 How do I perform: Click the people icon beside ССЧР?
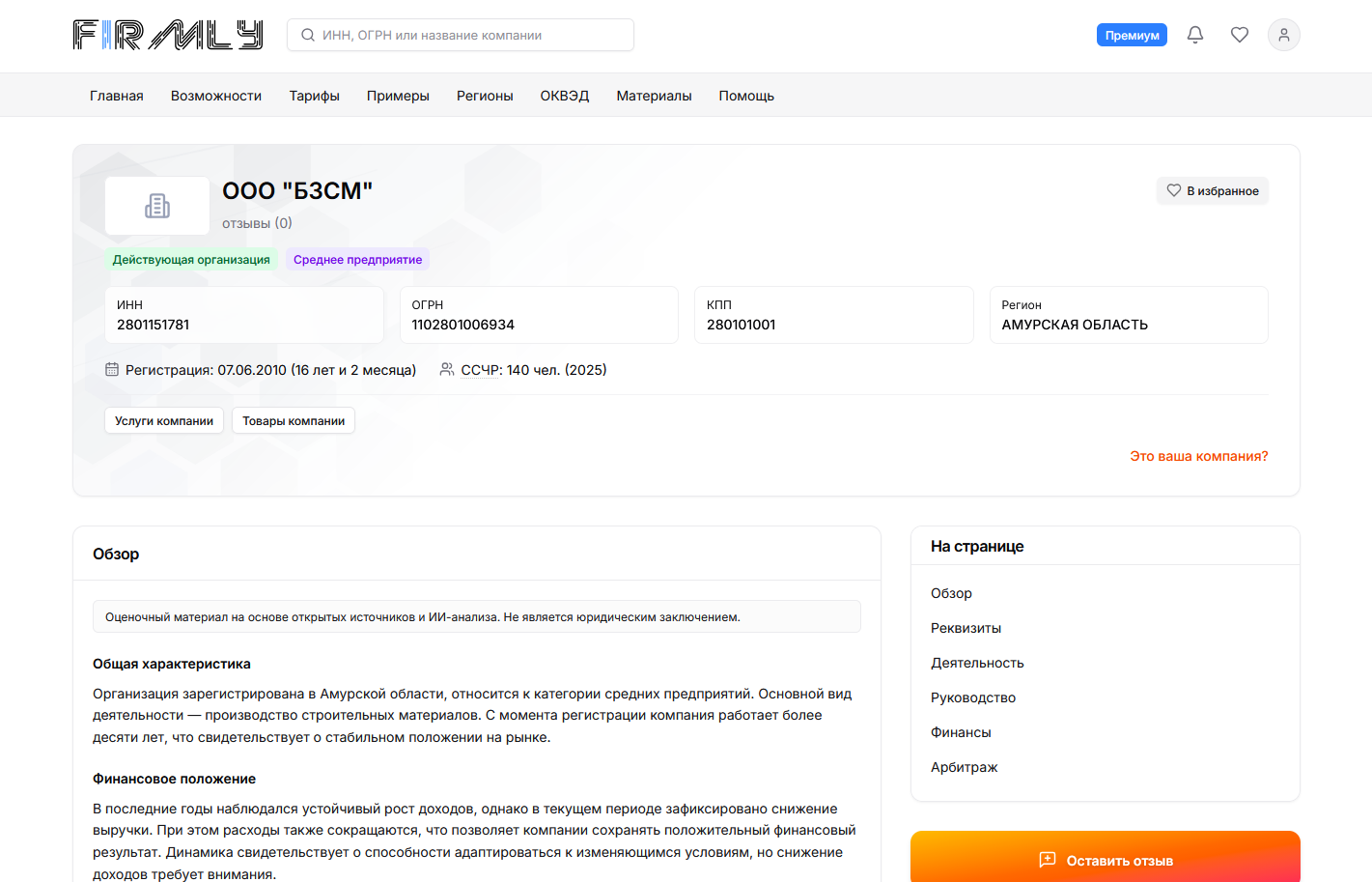pyautogui.click(x=447, y=369)
